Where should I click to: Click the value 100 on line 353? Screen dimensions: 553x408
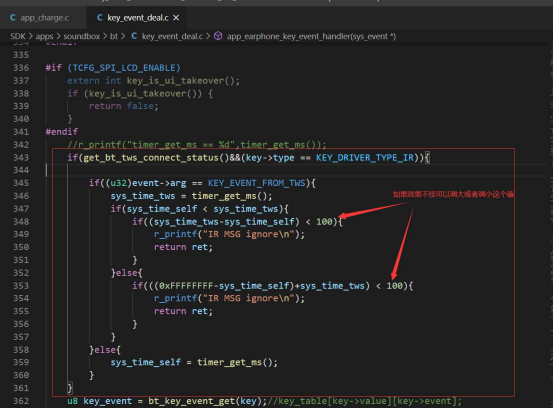coord(394,286)
